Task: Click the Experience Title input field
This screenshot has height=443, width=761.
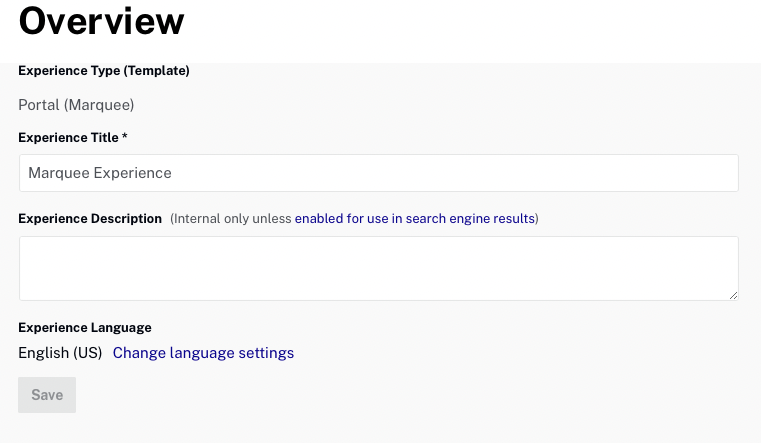Action: [379, 173]
